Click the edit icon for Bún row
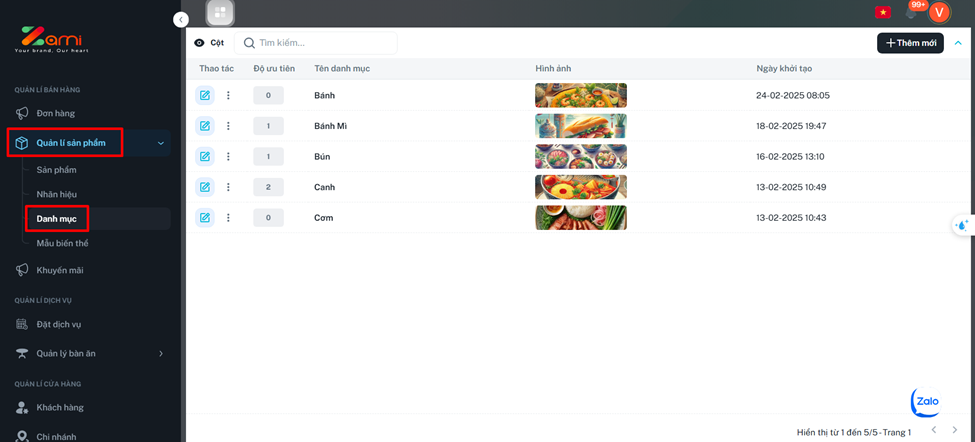975x442 pixels. click(204, 157)
